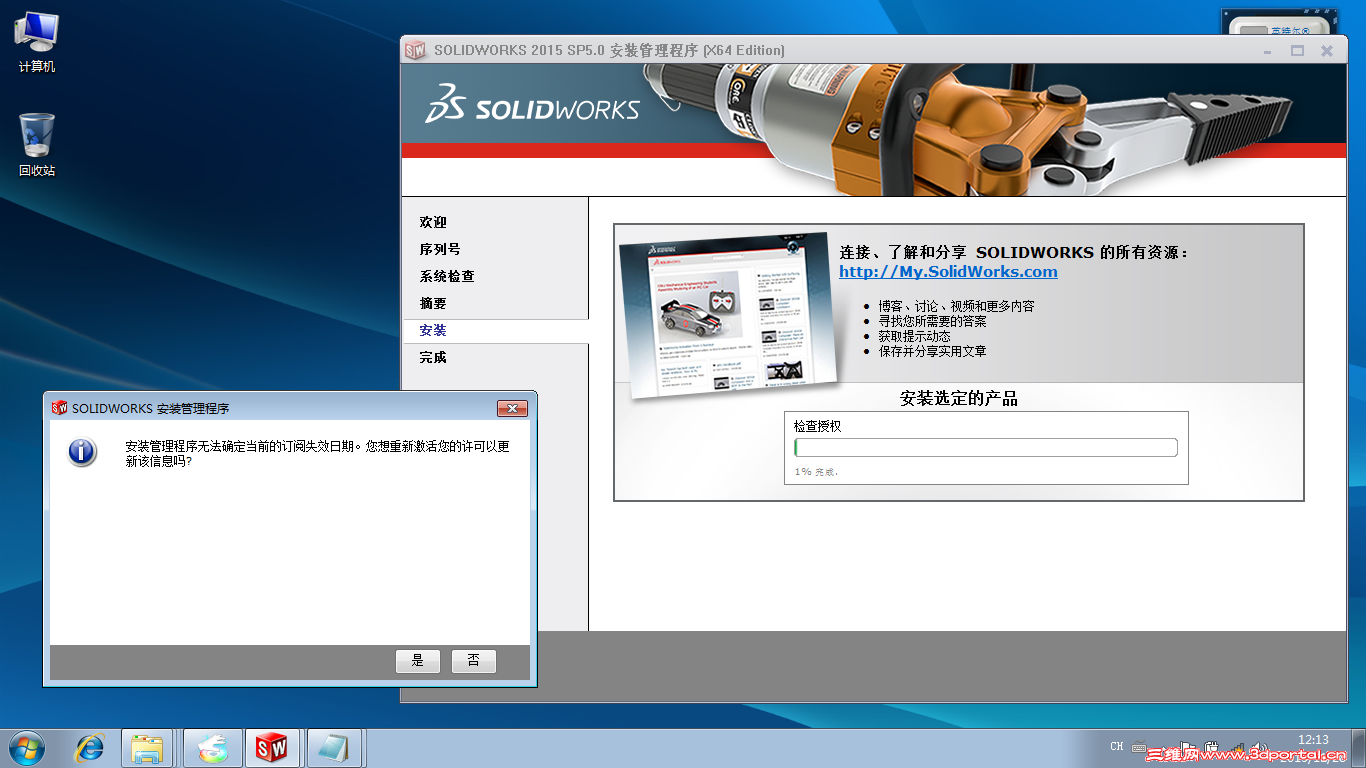Screen dimensions: 1366x768
Task: Minimize the SOLIDWORKS 2015 installer window
Action: click(x=1269, y=50)
